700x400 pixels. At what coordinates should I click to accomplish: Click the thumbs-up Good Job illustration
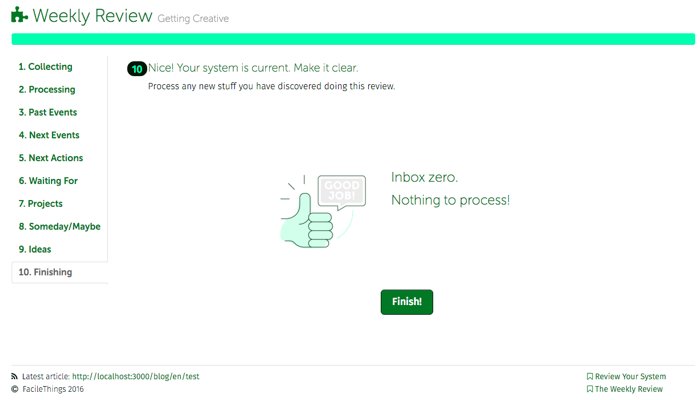[x=323, y=211]
